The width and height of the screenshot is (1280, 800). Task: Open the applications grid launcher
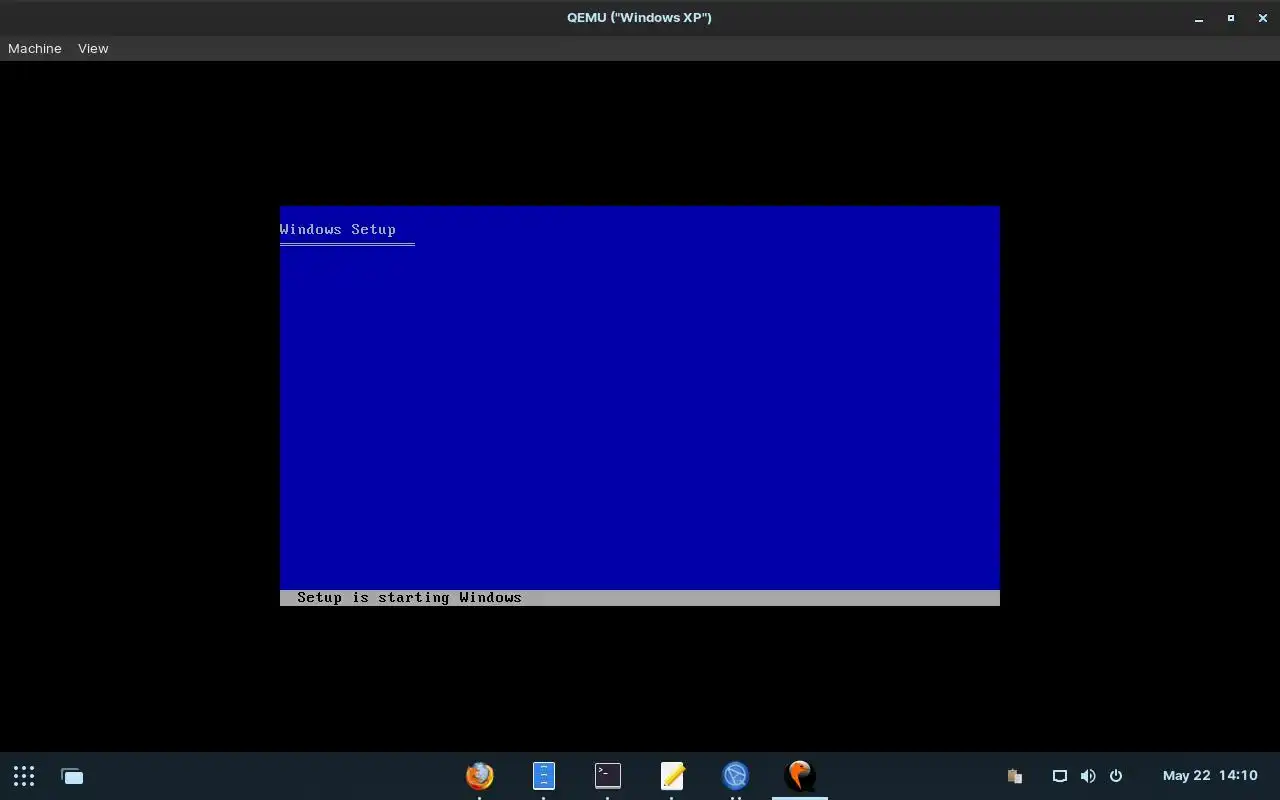pos(24,775)
